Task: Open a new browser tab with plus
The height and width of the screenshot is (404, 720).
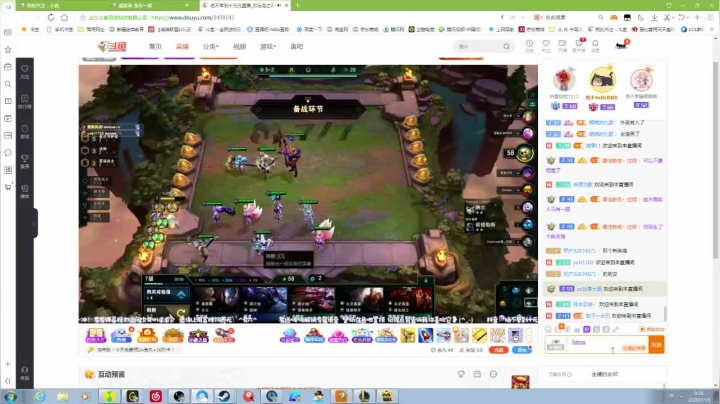Action: coord(298,5)
